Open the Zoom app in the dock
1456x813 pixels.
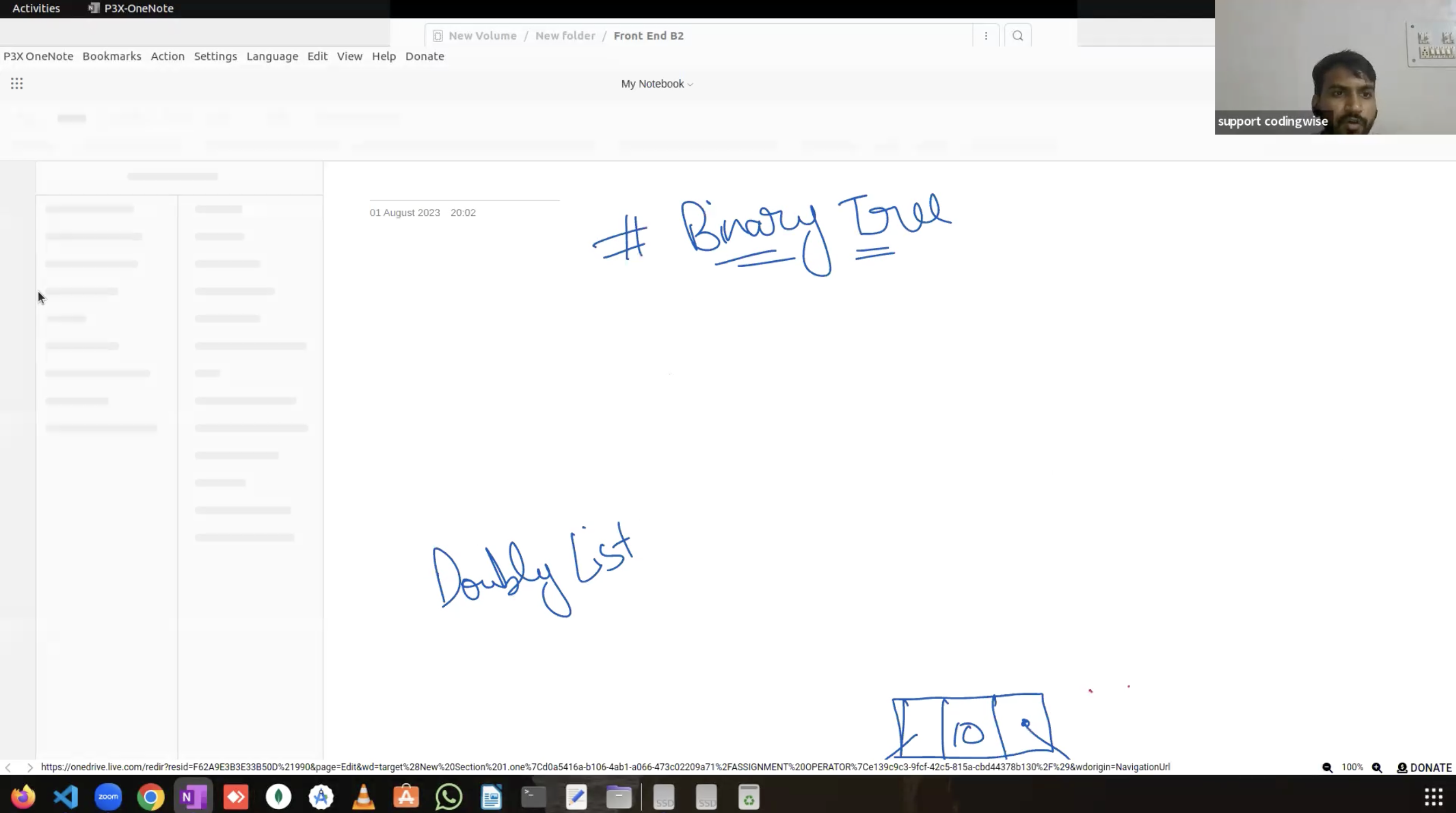108,797
